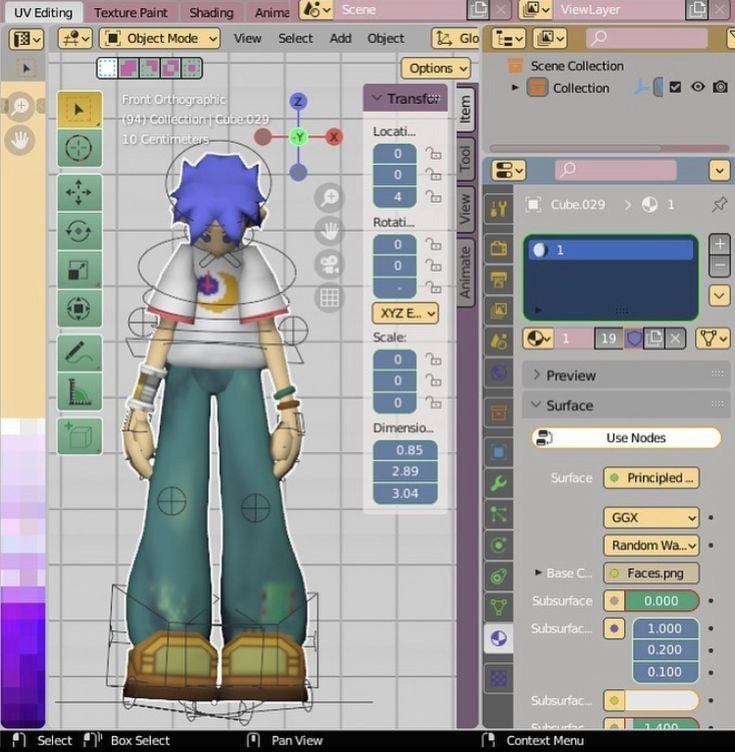Select the Rotate tool

(x=78, y=230)
